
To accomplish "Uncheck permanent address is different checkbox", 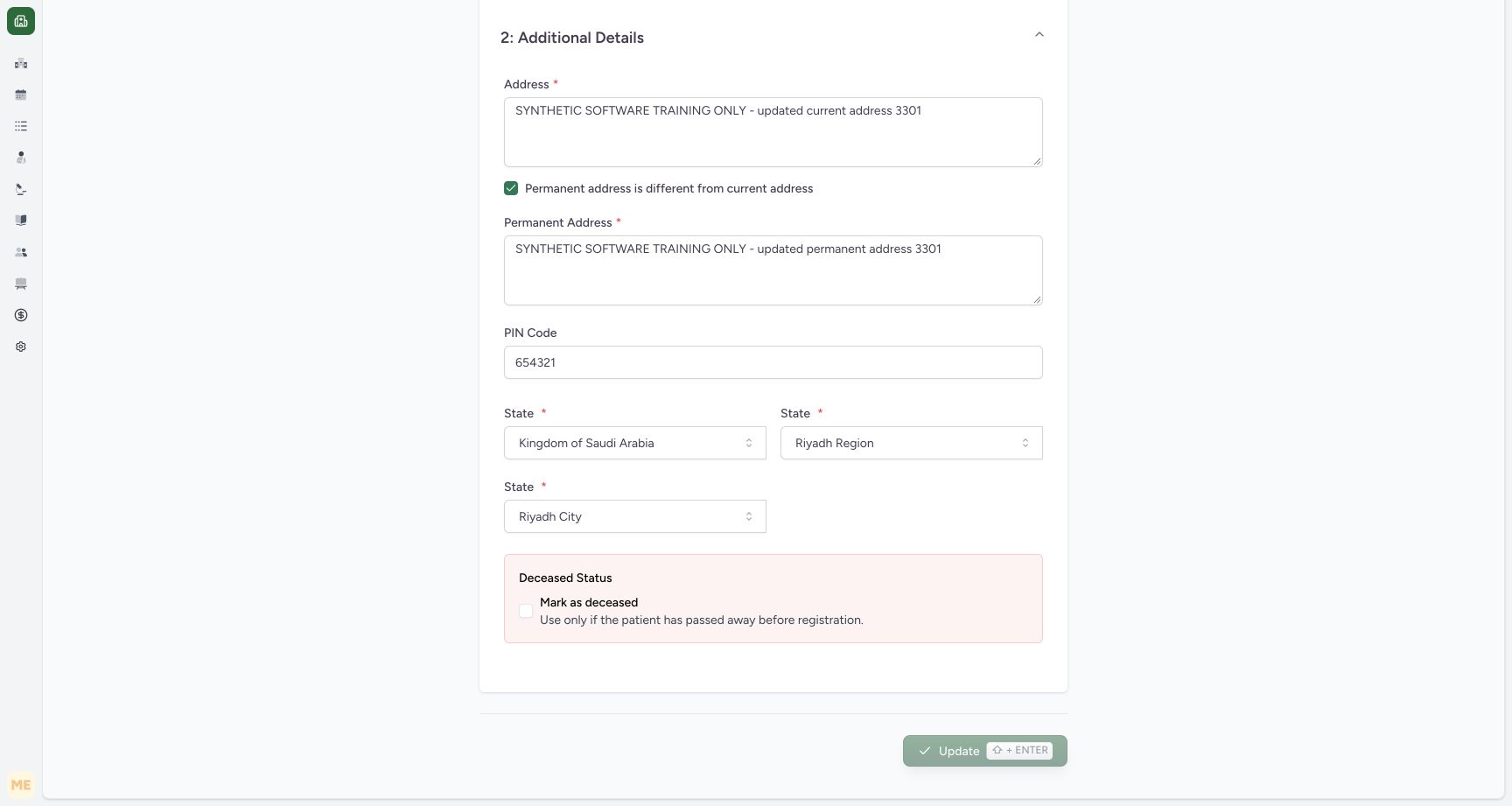I will pyautogui.click(x=511, y=188).
